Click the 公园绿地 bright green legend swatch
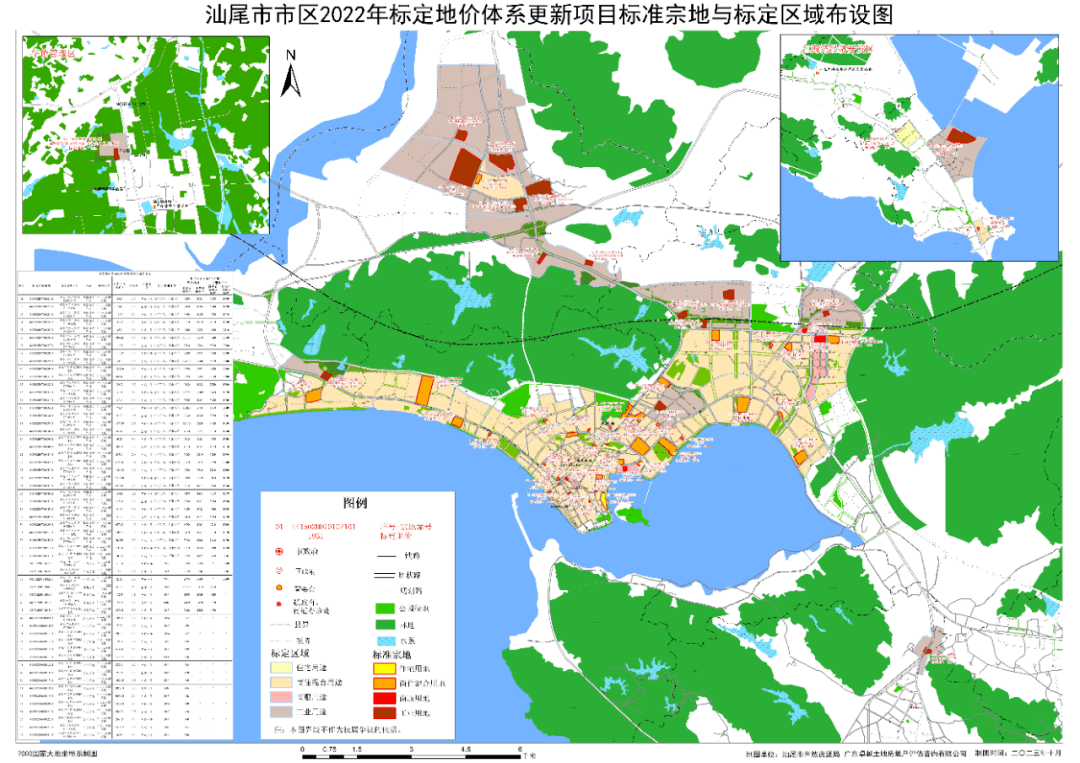Image resolution: width=1080 pixels, height=763 pixels. tap(385, 609)
